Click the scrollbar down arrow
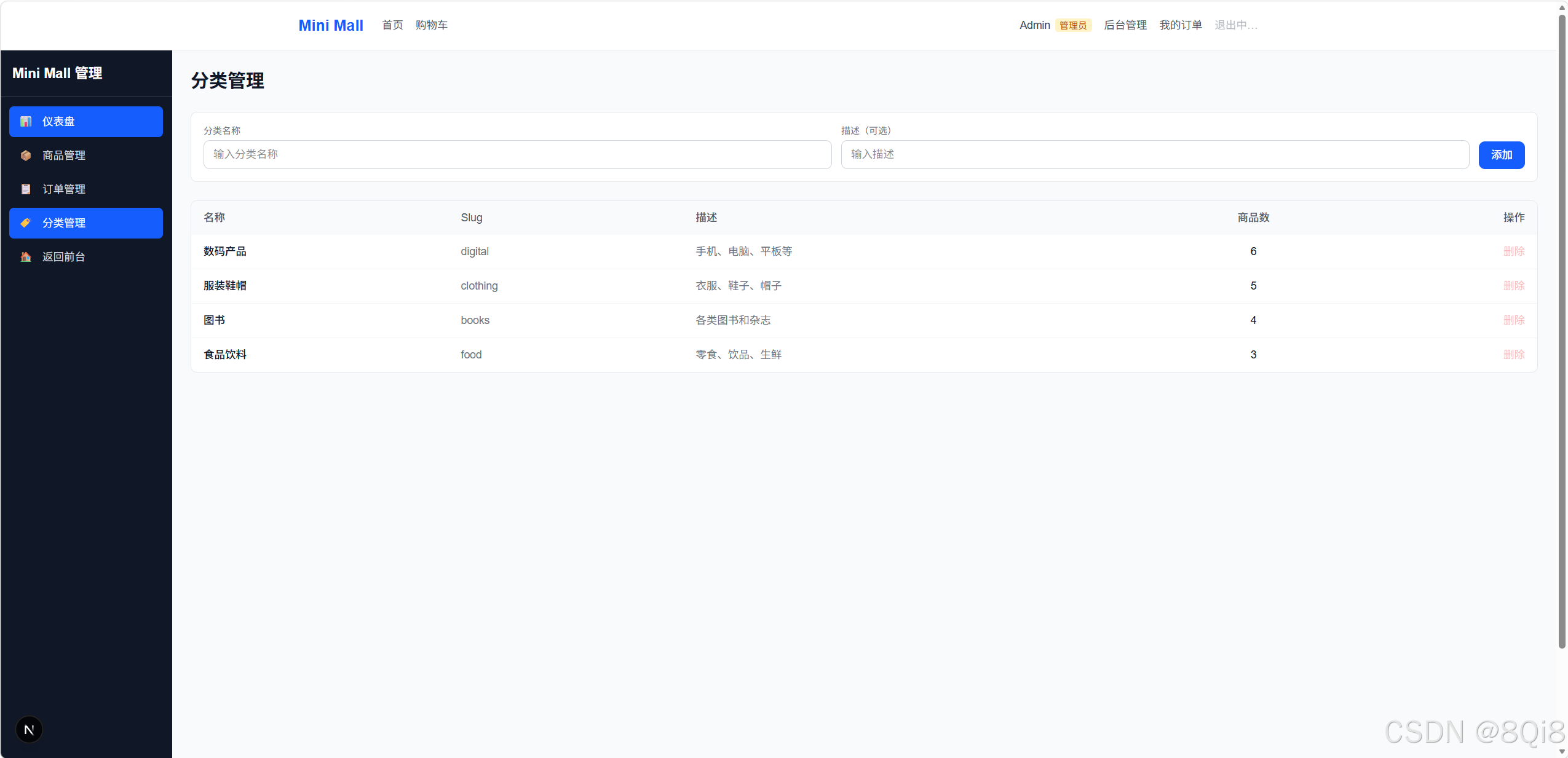Screen dimensions: 1568x758 1562,752
